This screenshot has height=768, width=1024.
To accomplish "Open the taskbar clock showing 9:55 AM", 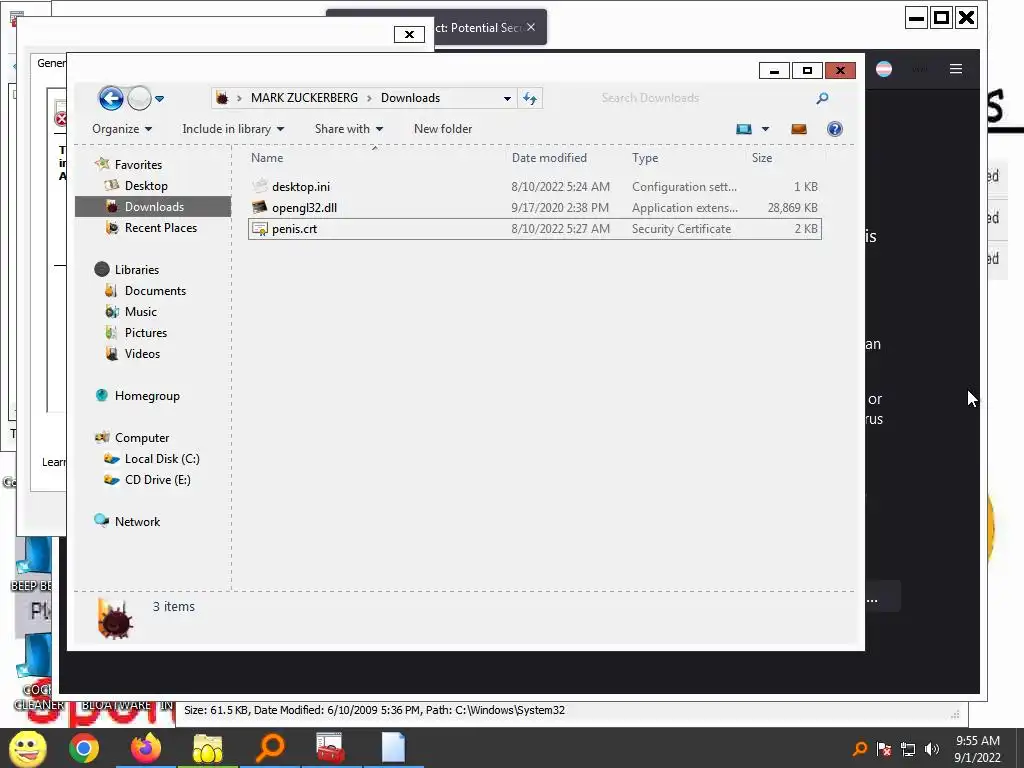I will (978, 749).
